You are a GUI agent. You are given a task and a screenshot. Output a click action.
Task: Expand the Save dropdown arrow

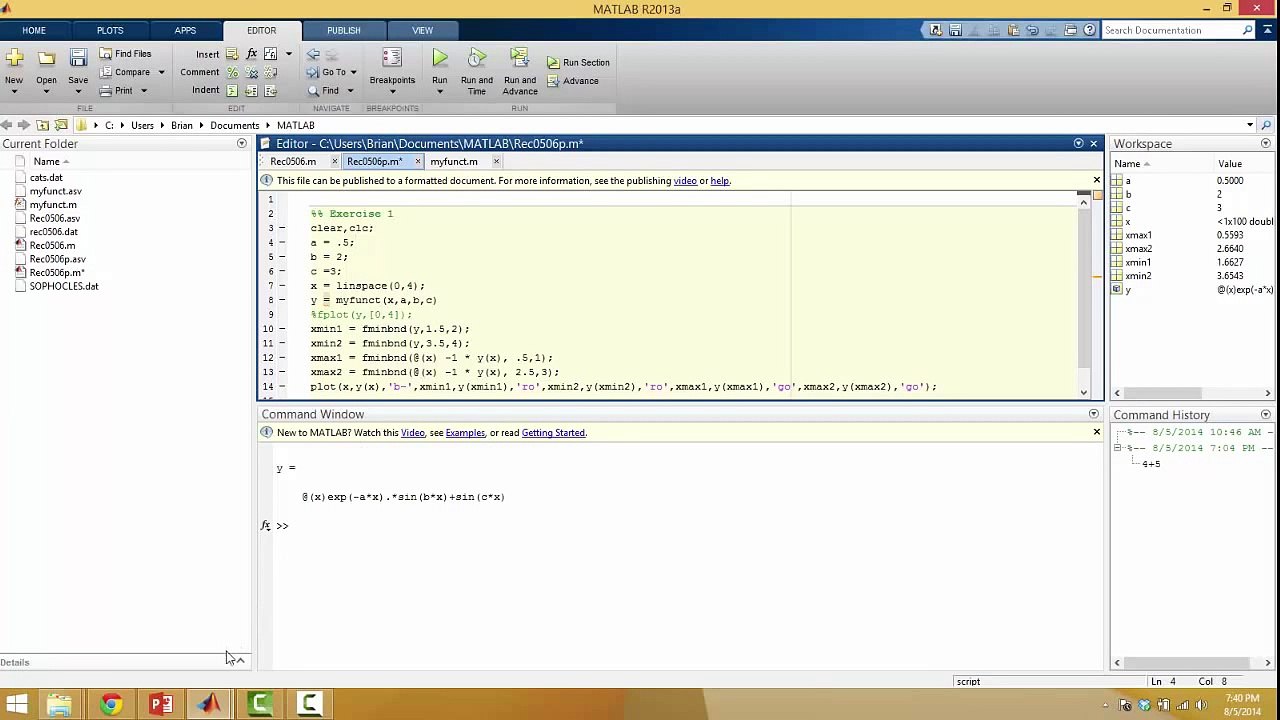(x=78, y=92)
